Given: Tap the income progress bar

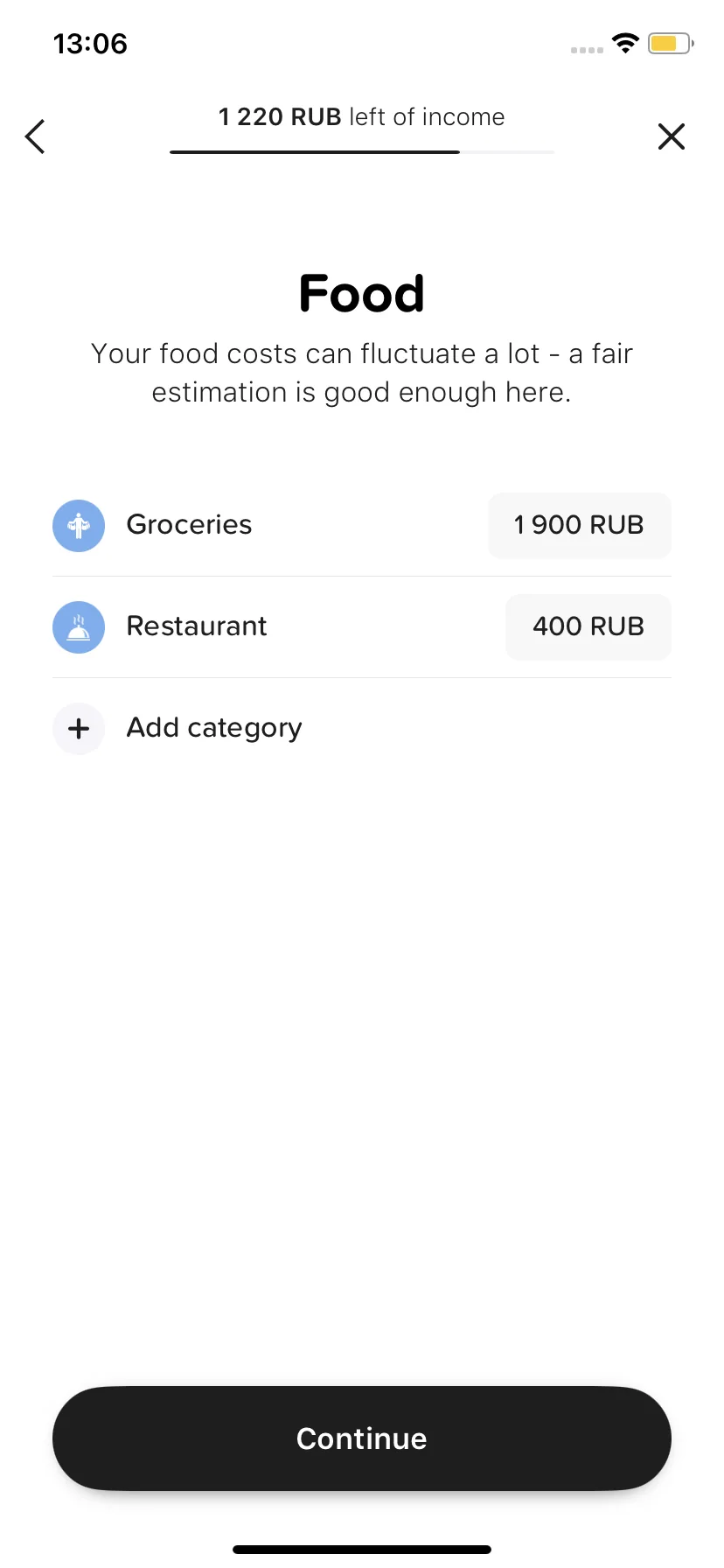Looking at the screenshot, I should click(362, 152).
